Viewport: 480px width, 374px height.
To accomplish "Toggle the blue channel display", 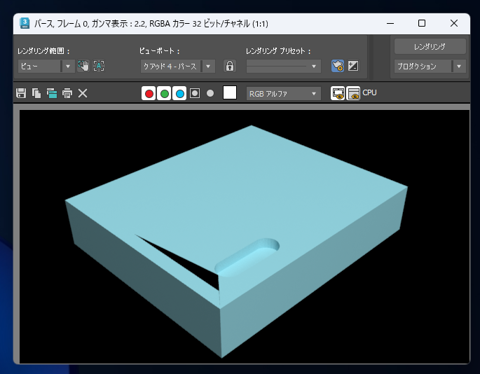I will (180, 93).
